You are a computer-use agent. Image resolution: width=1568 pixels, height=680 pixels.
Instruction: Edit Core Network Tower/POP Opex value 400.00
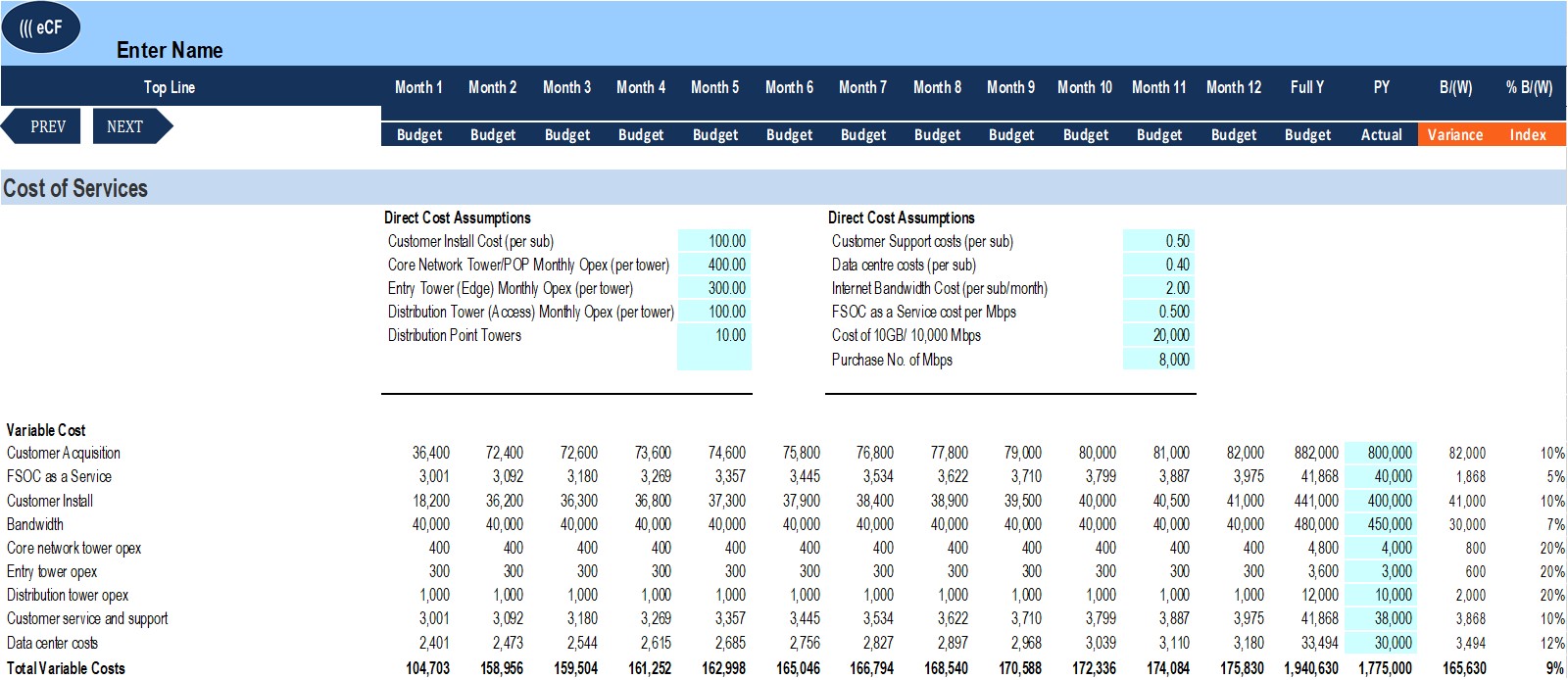pyautogui.click(x=714, y=265)
